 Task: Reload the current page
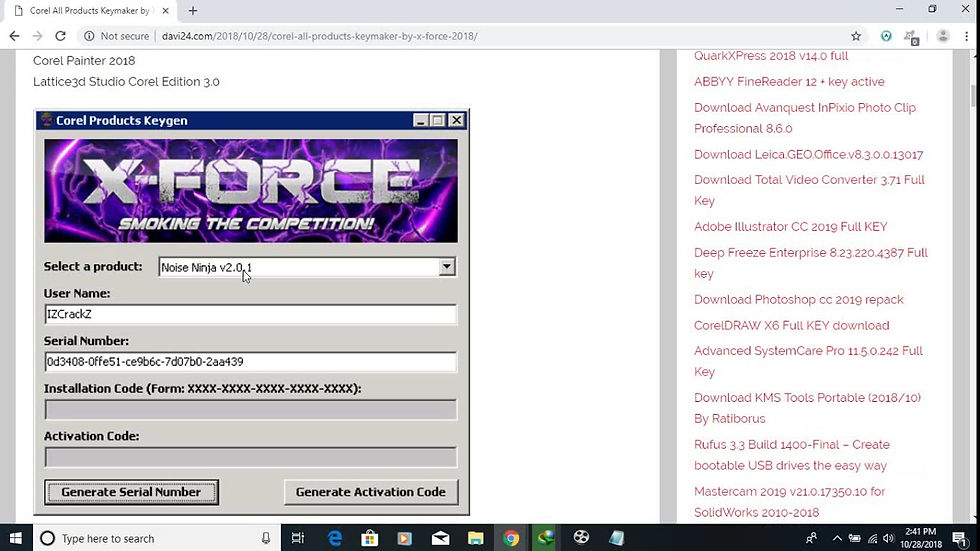pos(61,36)
